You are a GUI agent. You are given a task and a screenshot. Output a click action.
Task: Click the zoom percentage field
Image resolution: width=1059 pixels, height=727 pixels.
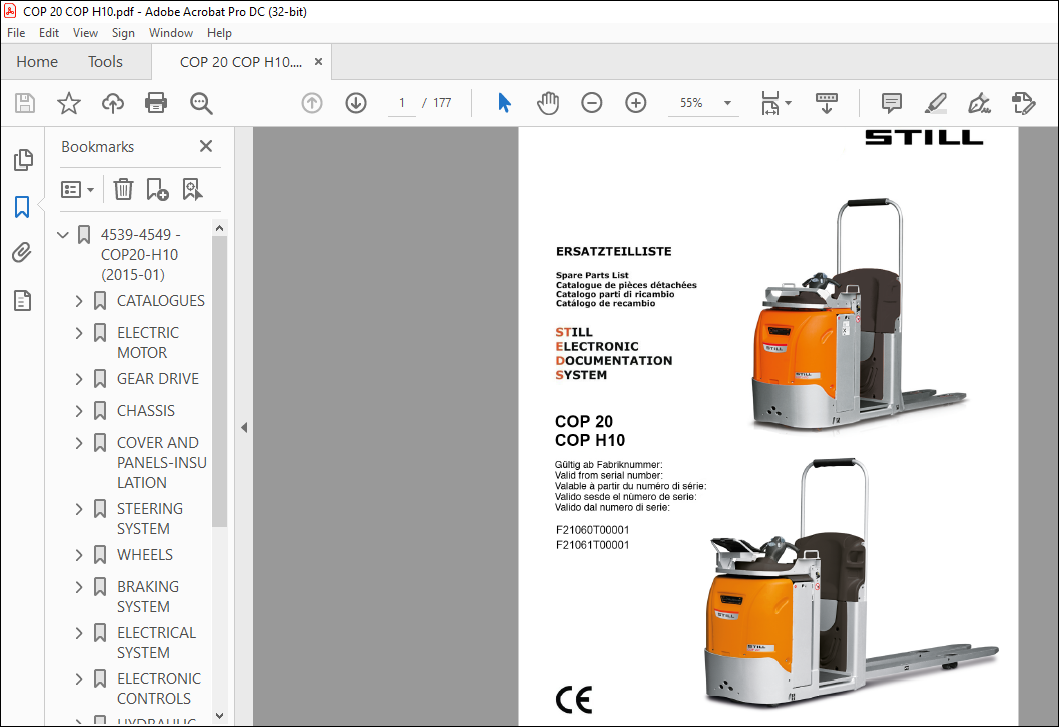(x=691, y=103)
